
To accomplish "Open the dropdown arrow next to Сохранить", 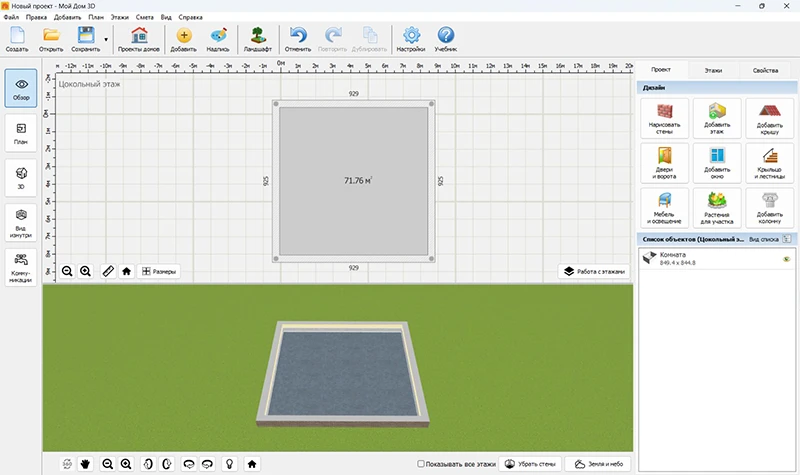I will pyautogui.click(x=106, y=41).
